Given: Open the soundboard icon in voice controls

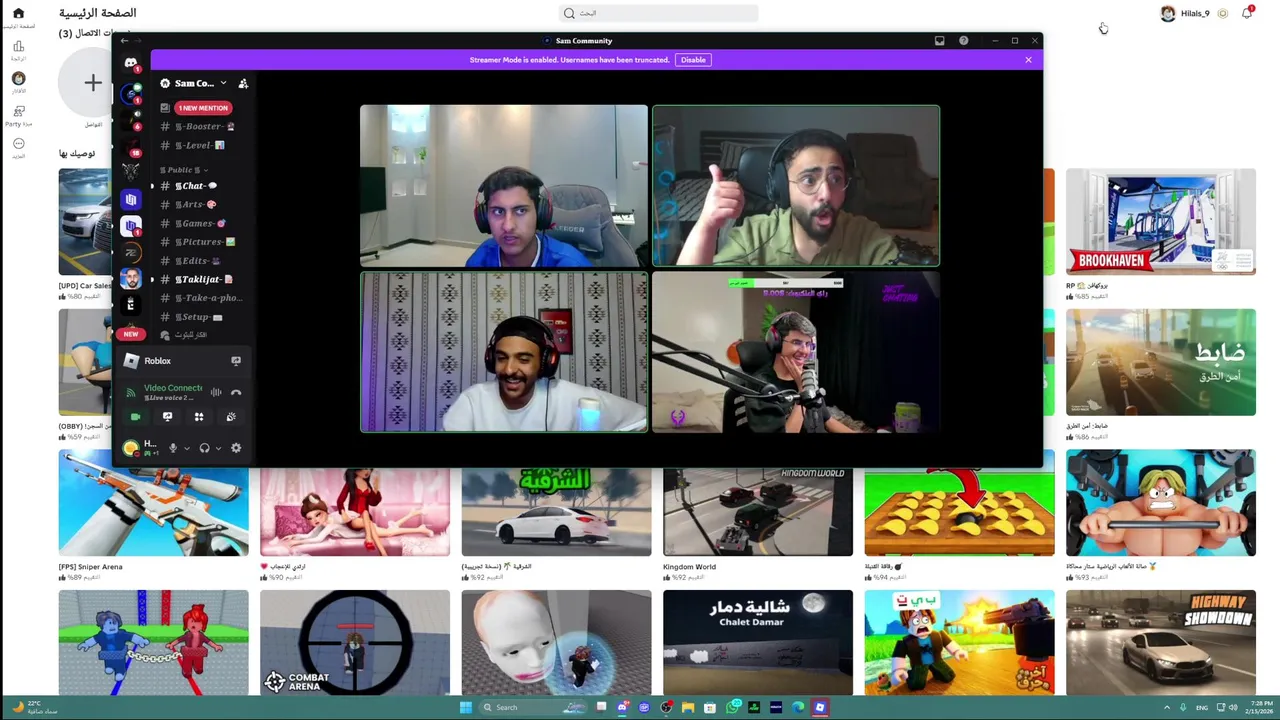Looking at the screenshot, I should tap(231, 417).
